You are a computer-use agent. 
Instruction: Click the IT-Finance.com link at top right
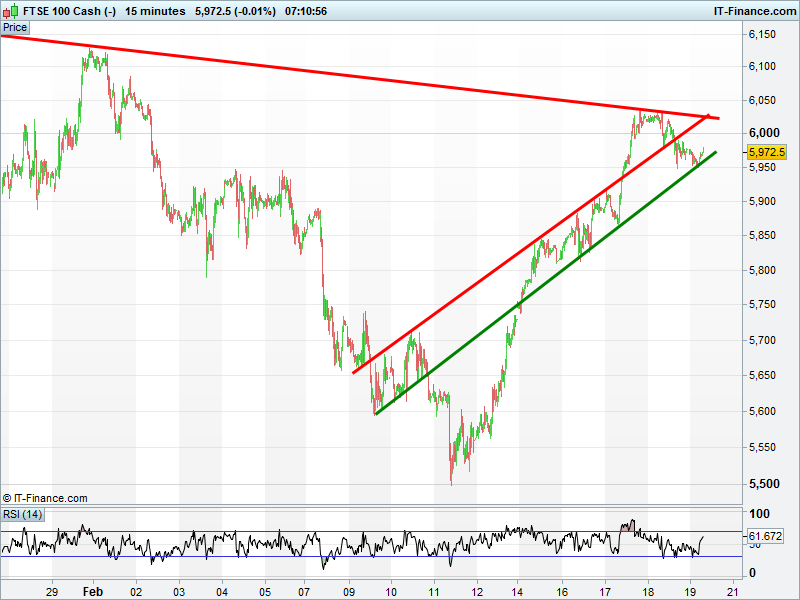pos(752,11)
